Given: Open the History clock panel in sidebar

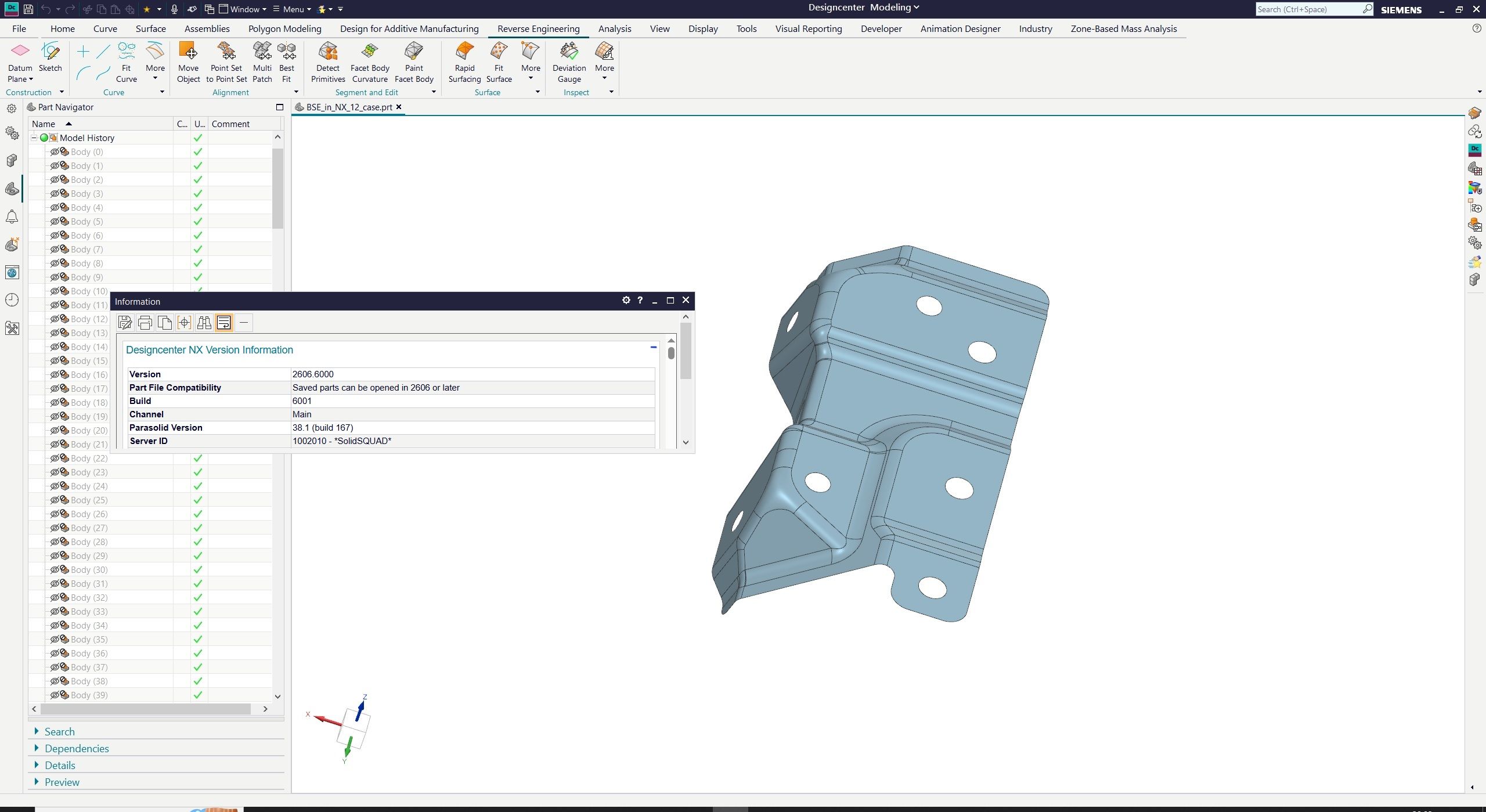Looking at the screenshot, I should pos(12,300).
